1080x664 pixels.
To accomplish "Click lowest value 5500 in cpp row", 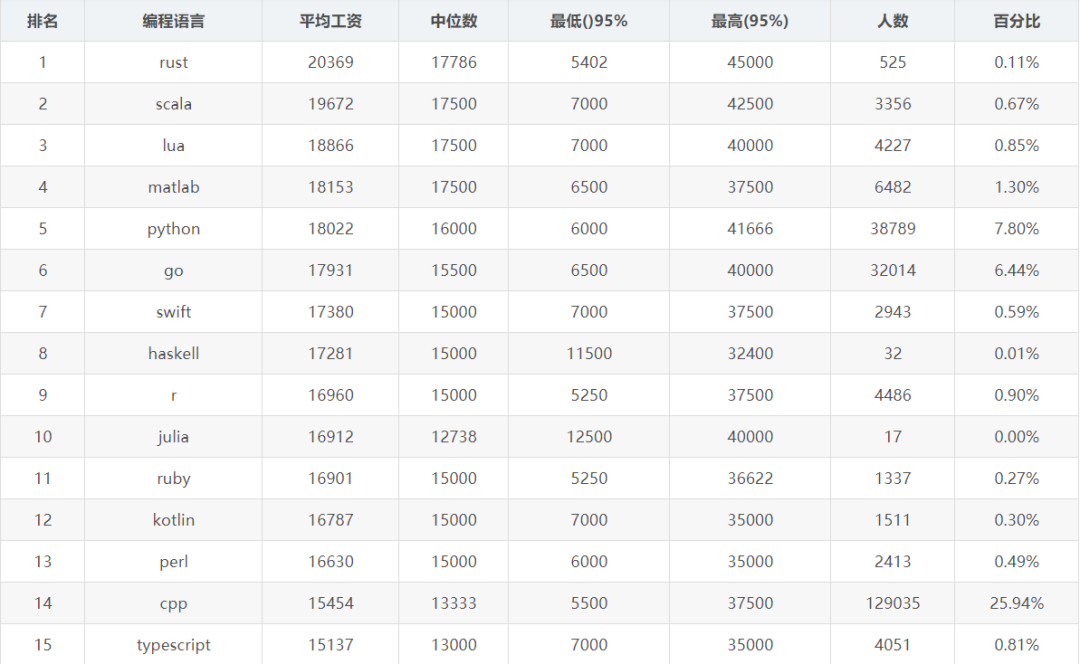I will coord(589,603).
